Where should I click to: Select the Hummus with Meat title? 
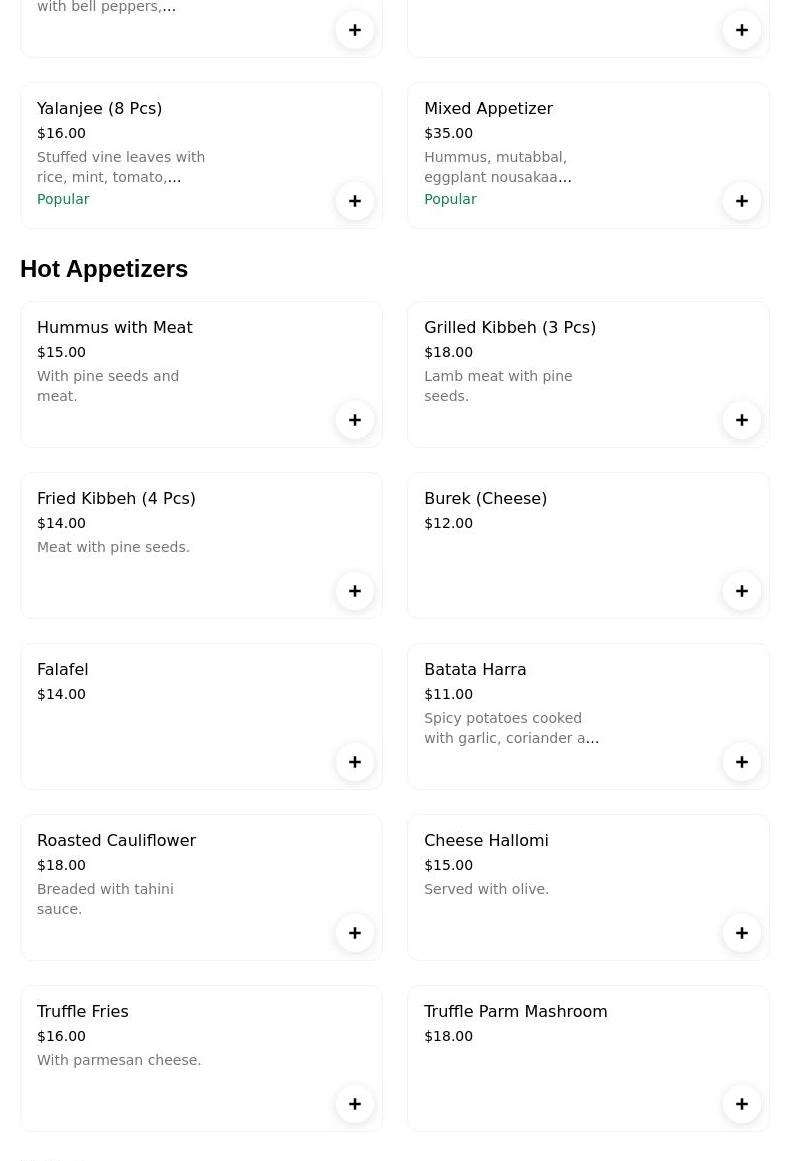114,327
